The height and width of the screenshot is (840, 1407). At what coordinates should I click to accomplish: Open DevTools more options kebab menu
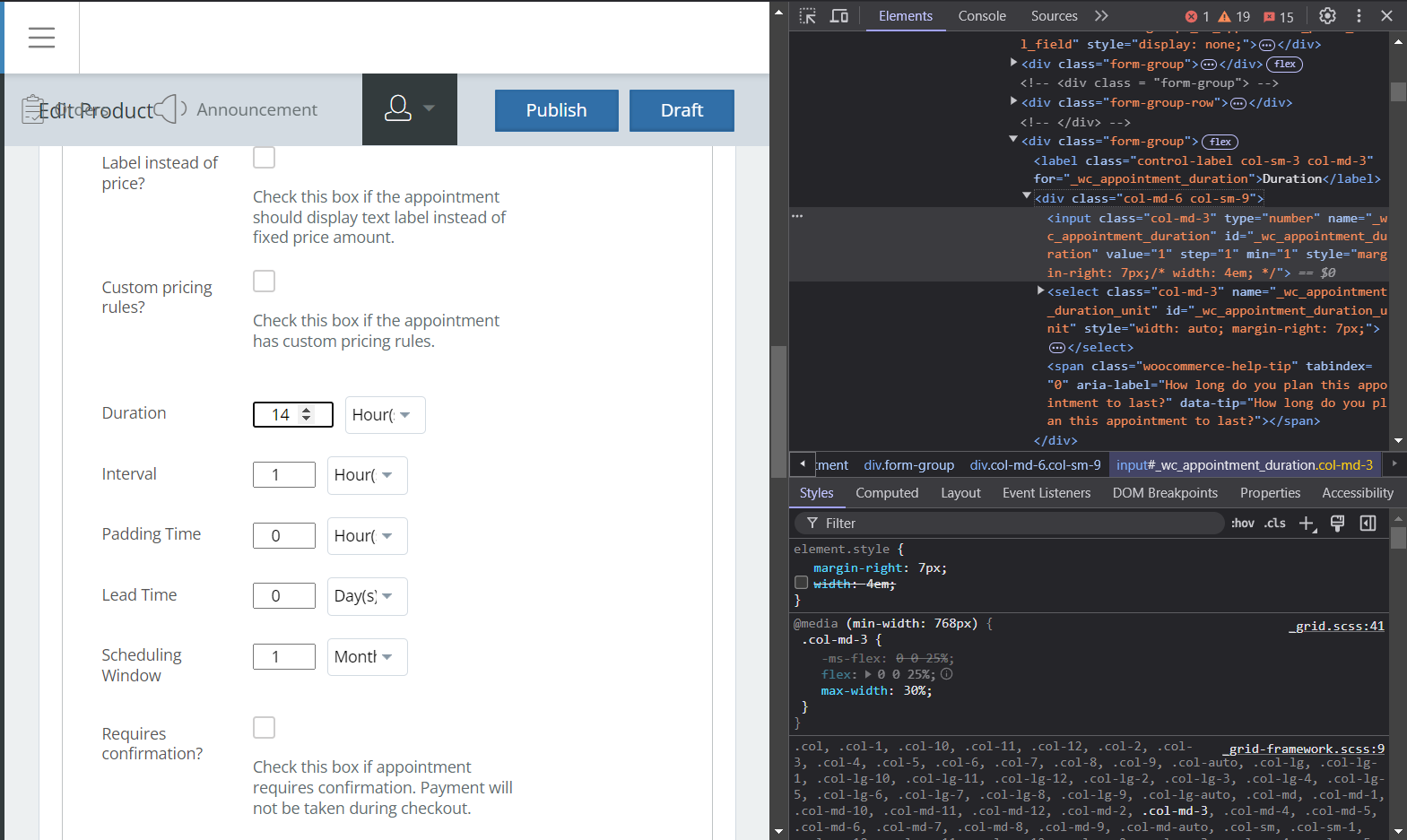click(1359, 16)
